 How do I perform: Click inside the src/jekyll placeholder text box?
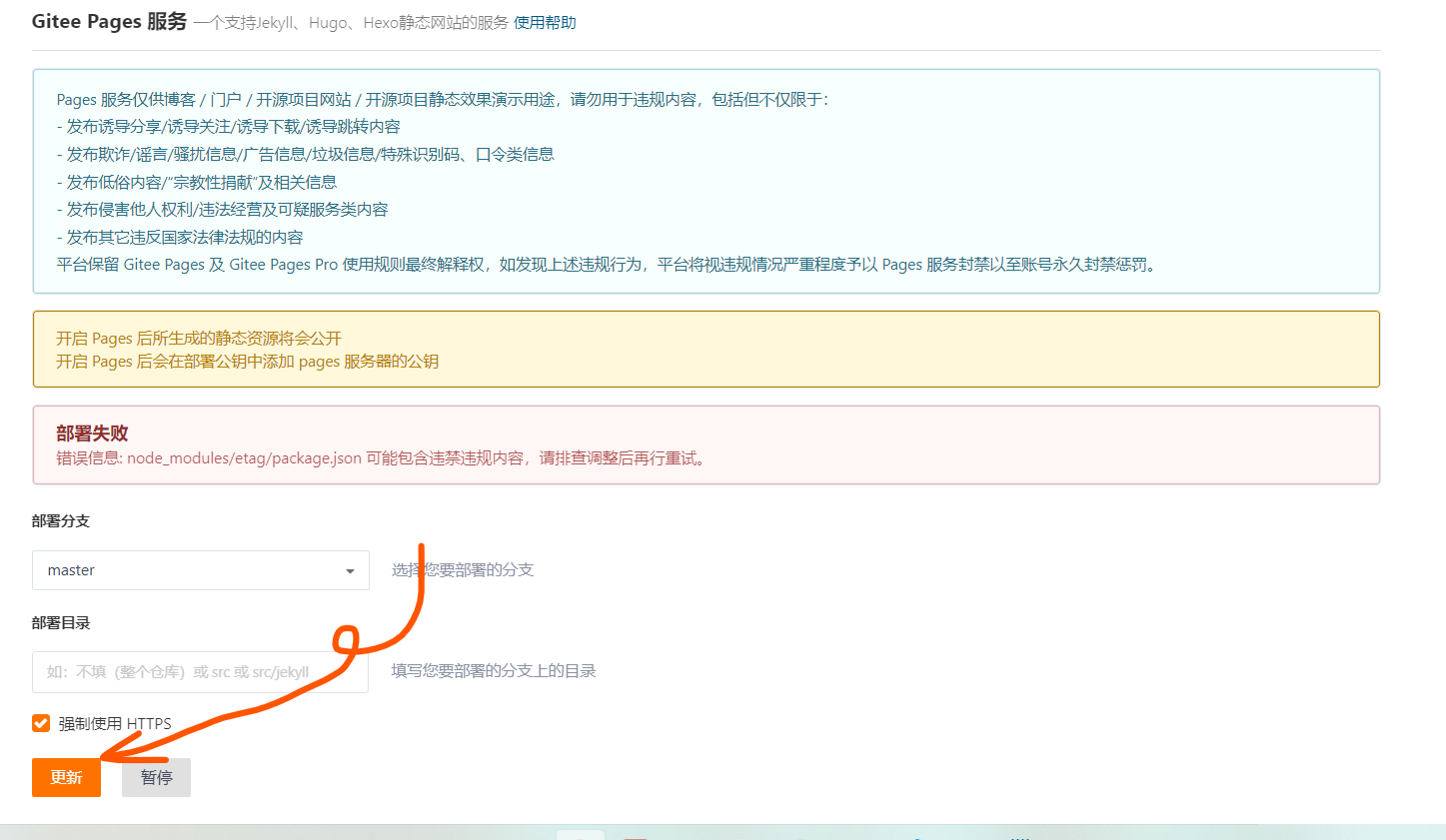pyautogui.click(x=200, y=670)
